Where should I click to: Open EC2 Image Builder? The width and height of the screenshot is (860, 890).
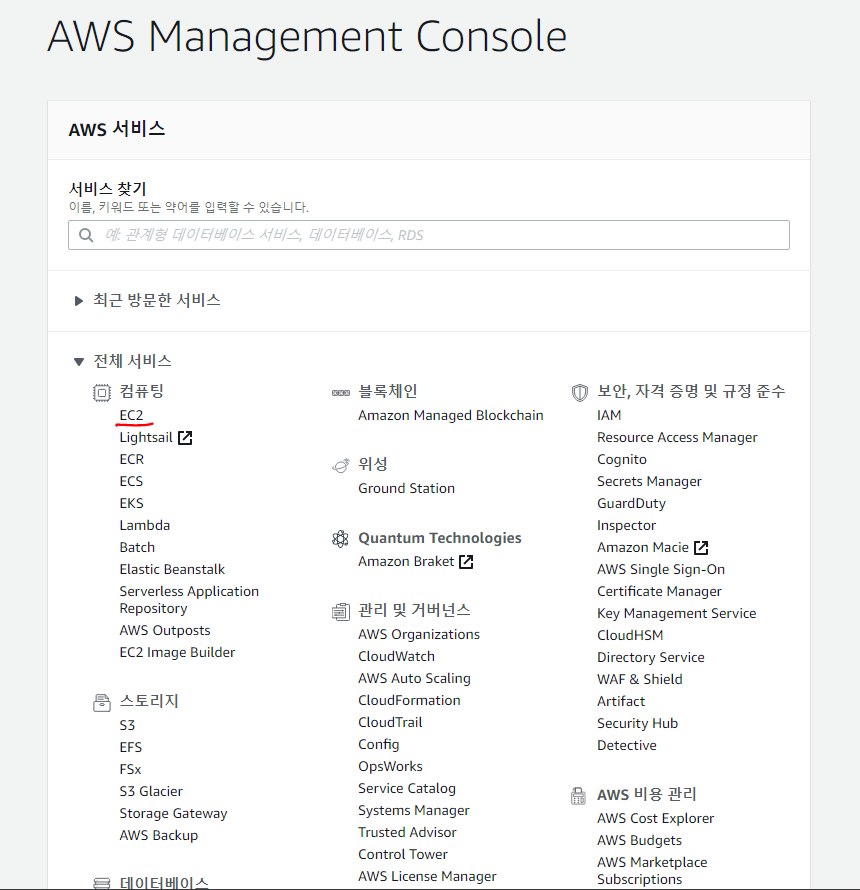[x=177, y=653]
